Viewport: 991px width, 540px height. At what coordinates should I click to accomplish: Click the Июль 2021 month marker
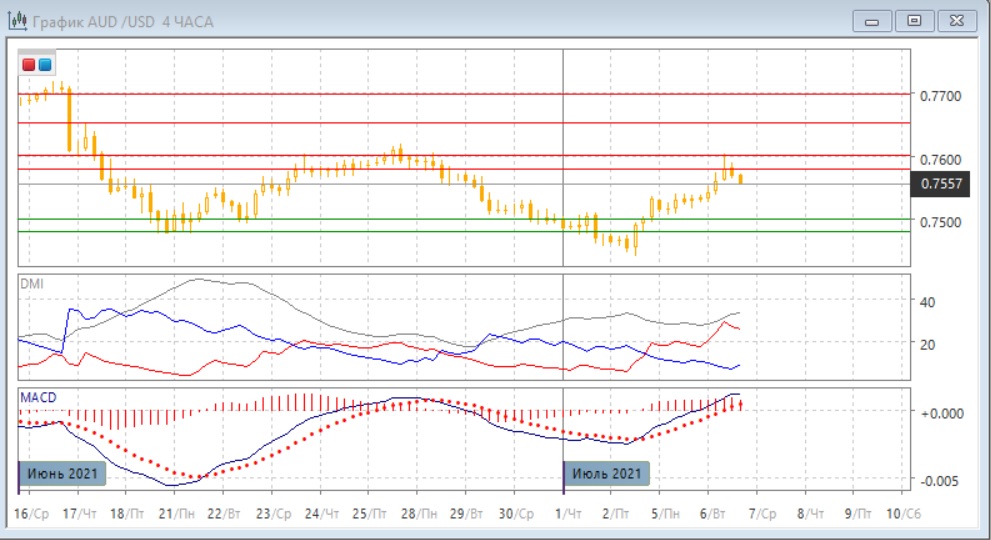[x=607, y=473]
